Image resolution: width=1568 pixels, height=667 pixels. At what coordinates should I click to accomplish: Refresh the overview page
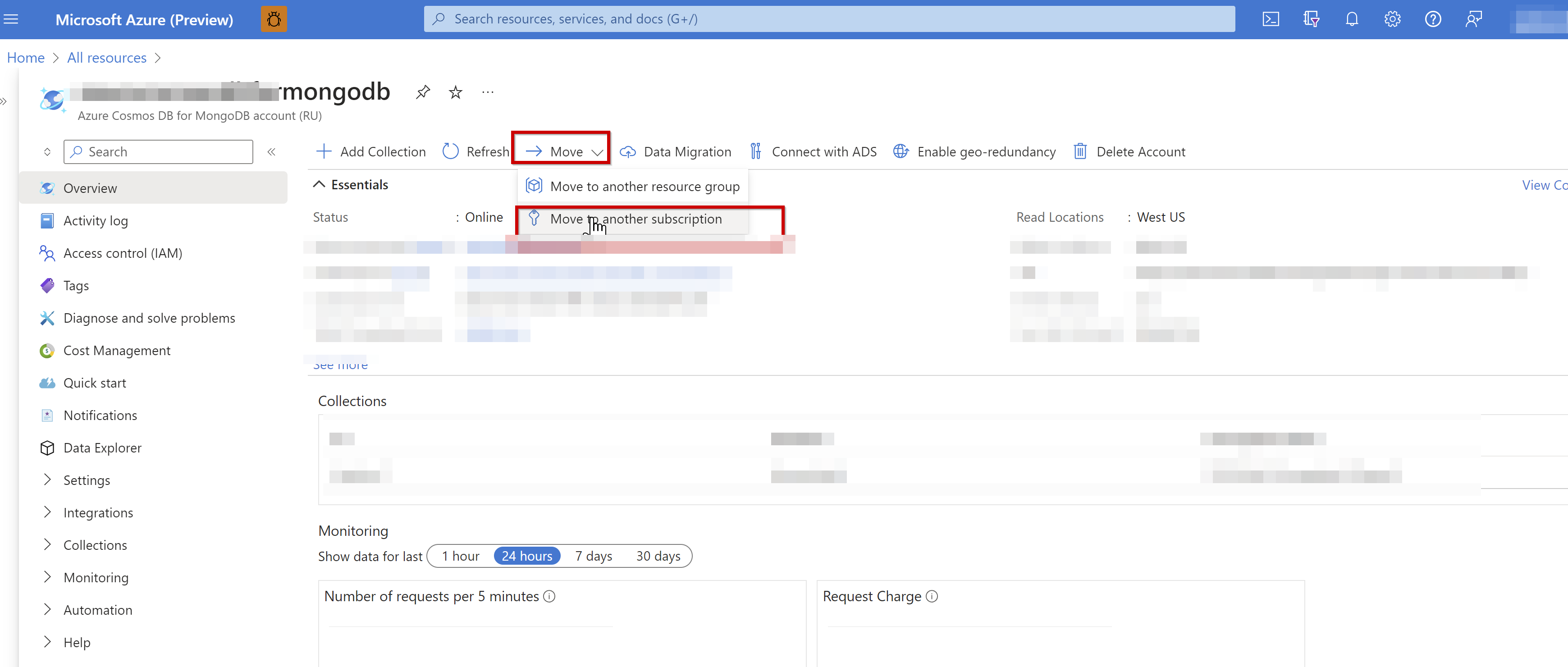pyautogui.click(x=476, y=152)
